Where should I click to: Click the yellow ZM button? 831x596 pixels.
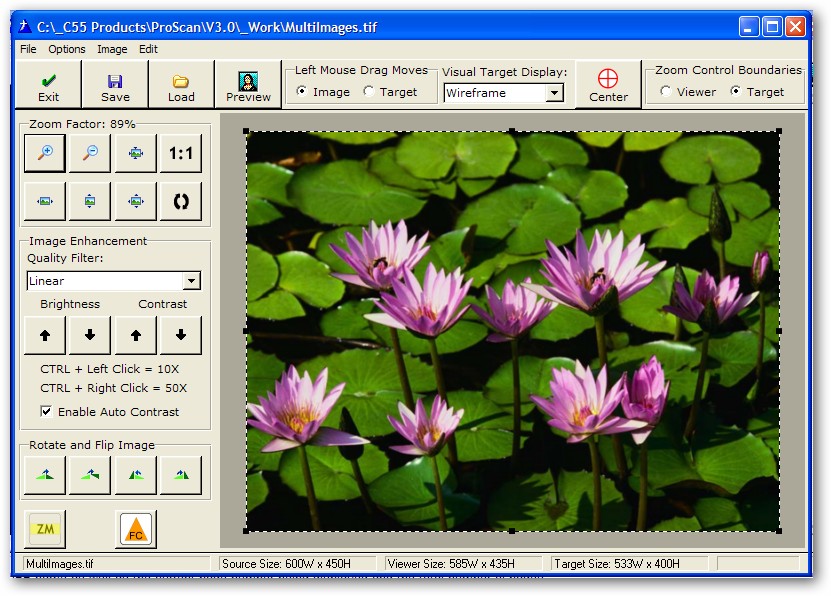(44, 529)
